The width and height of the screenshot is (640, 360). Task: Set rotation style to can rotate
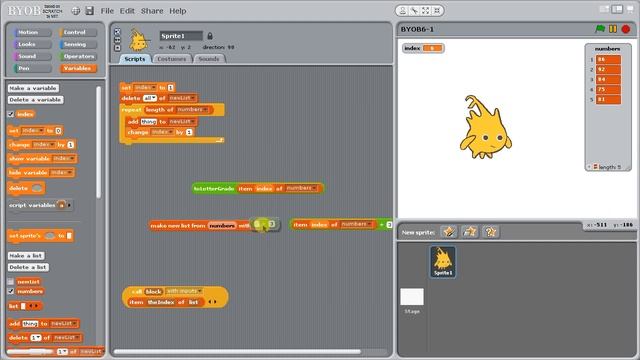[x=117, y=31]
